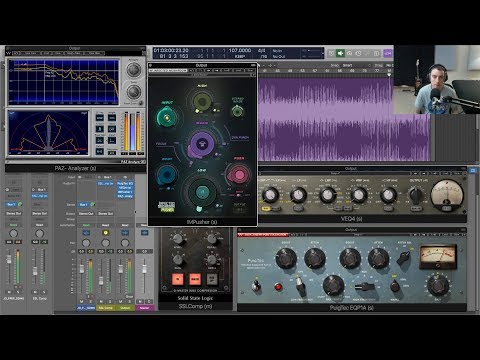Click the tempo value 107.0000
The image size is (480, 360).
click(240, 50)
